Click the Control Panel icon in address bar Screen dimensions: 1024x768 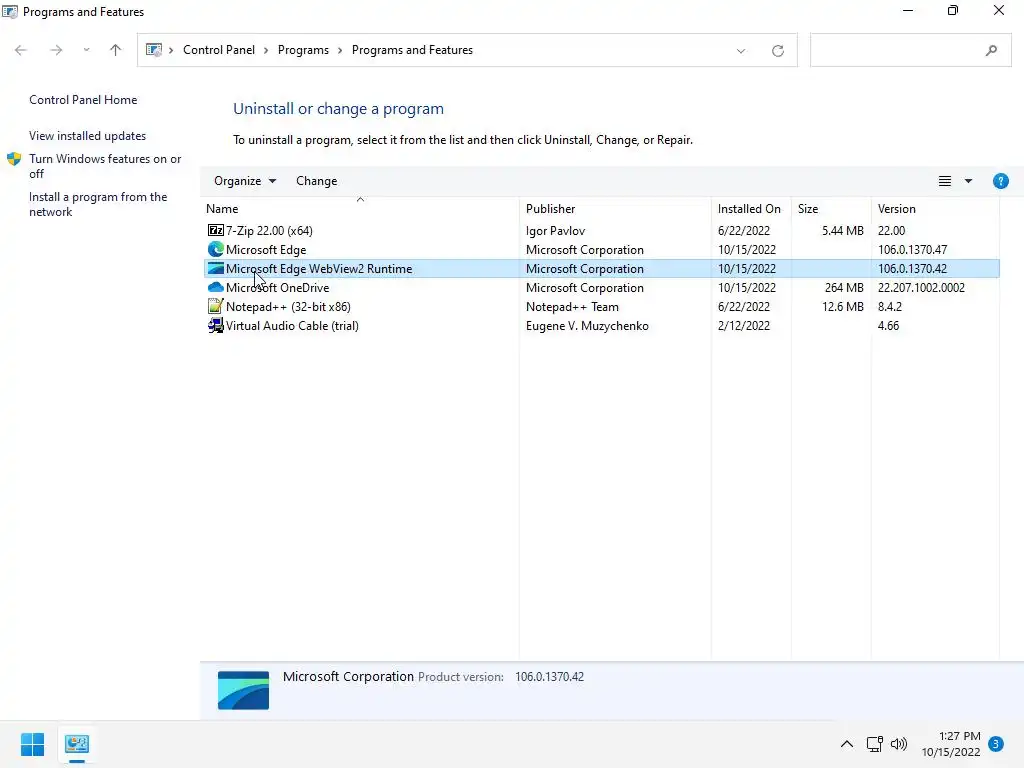click(153, 50)
